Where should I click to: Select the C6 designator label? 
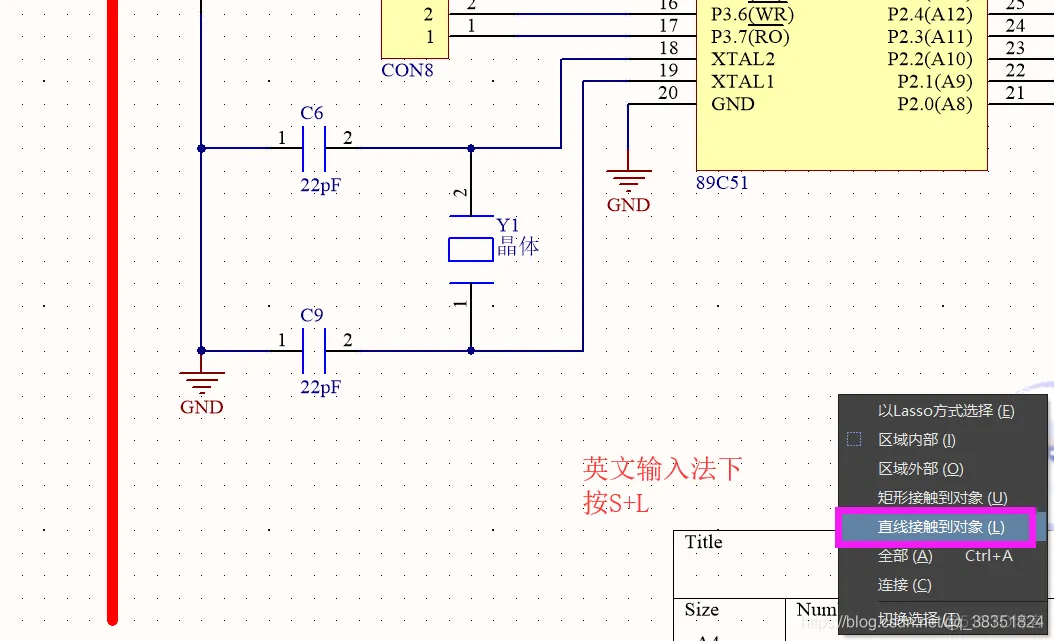pos(312,113)
